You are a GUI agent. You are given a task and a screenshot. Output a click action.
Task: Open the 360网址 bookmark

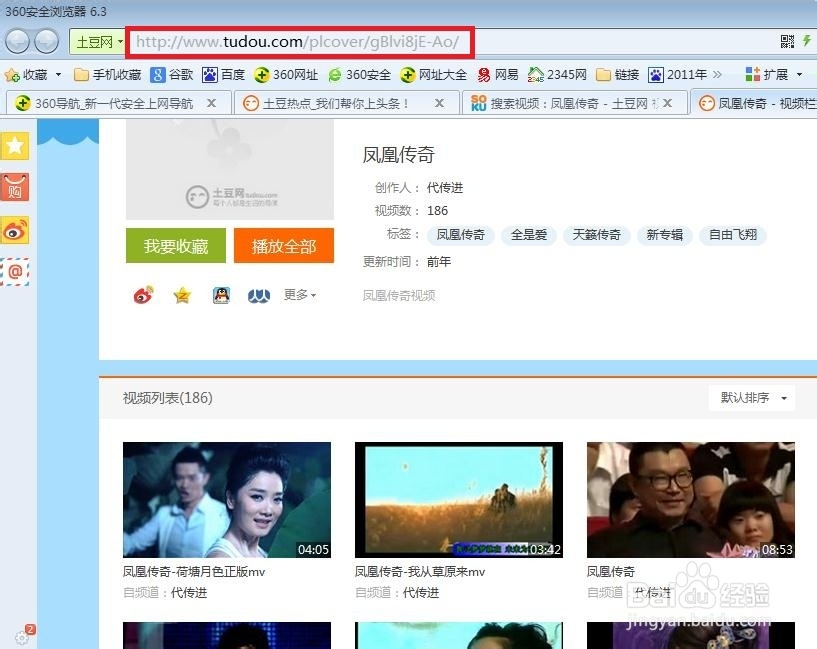click(x=286, y=75)
